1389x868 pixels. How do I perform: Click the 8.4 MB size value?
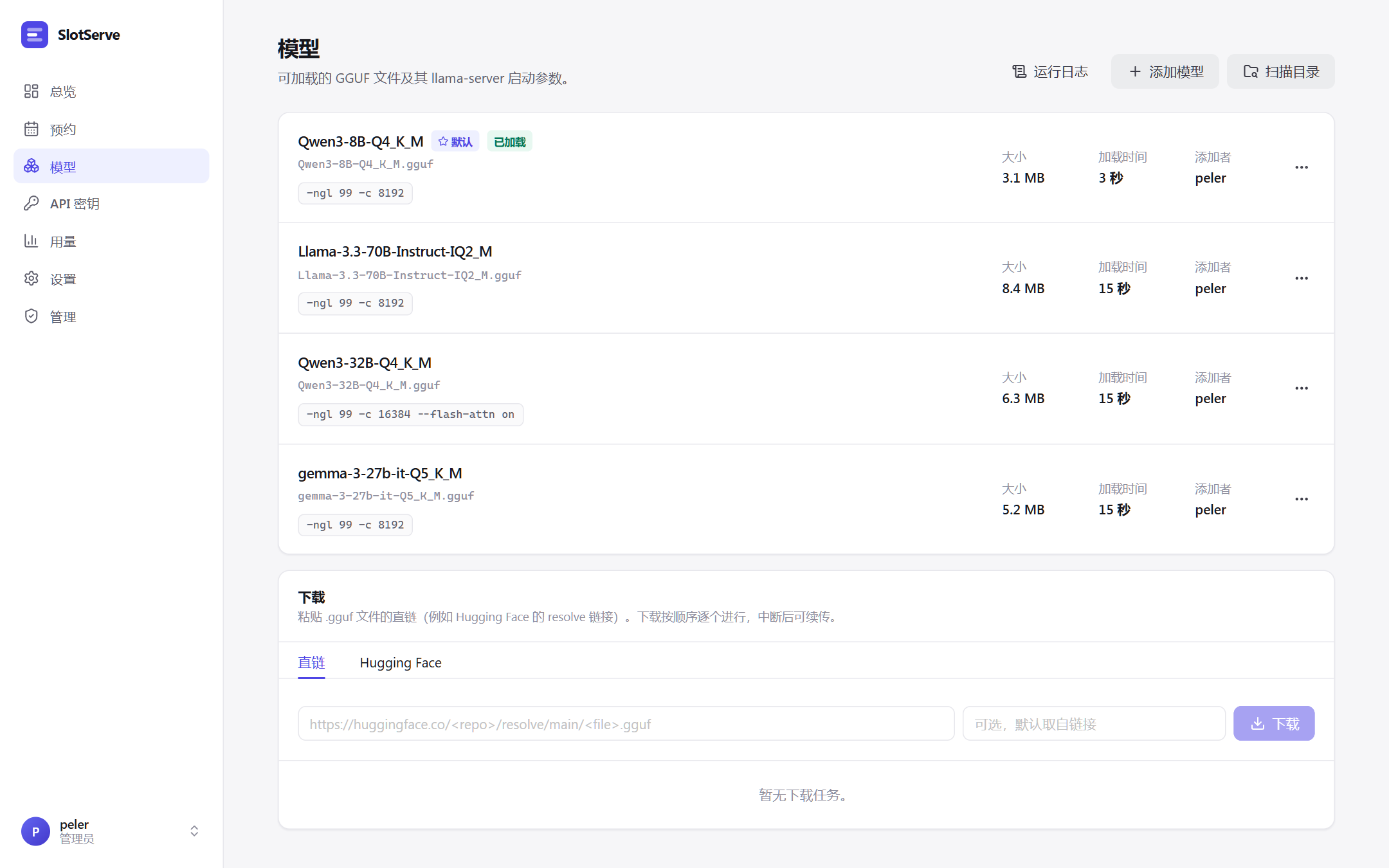[x=1023, y=289]
